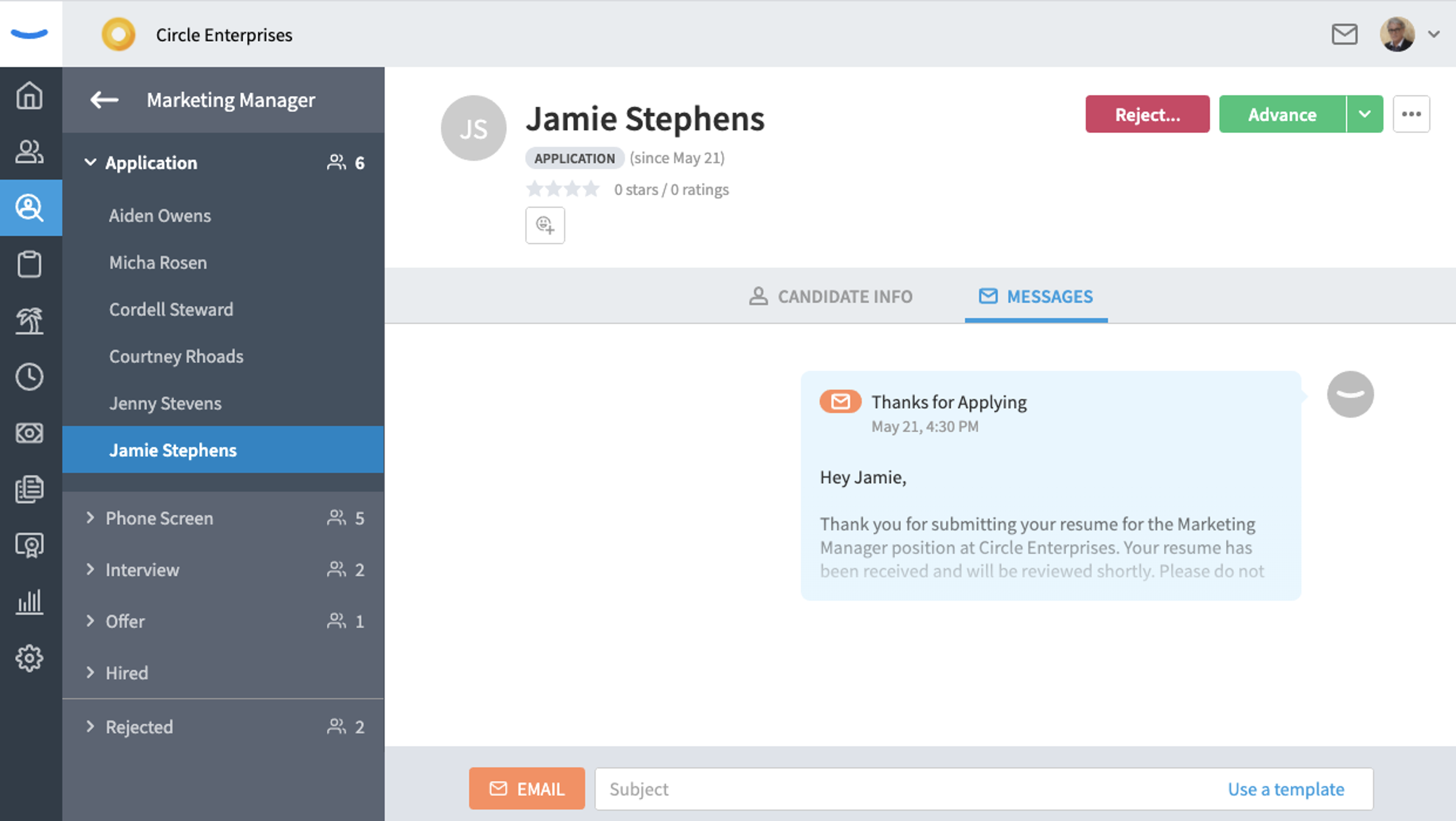This screenshot has height=821, width=1456.
Task: Open the account menu chevron
Action: click(1434, 34)
